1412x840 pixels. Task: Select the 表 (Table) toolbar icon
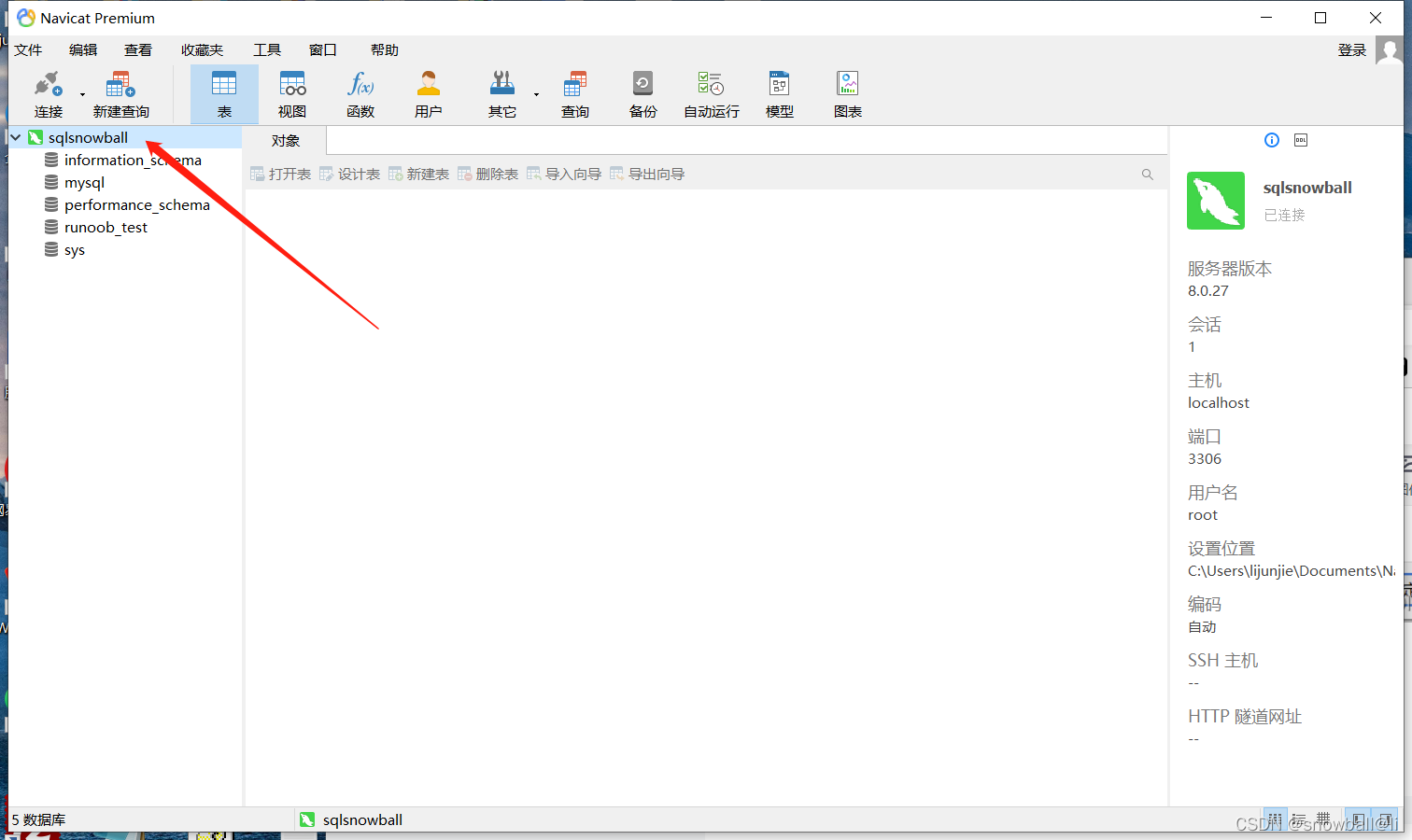click(x=224, y=94)
